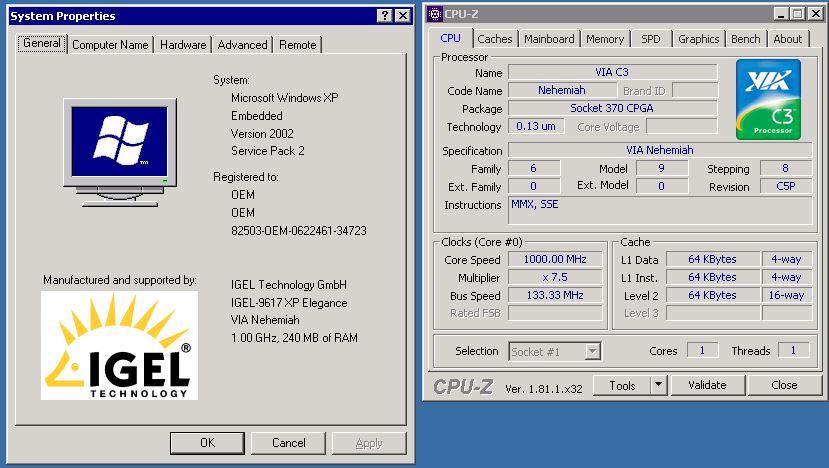
Task: Click the 1.00 GHz, 240 MB of RAM line
Action: pyautogui.click(x=294, y=338)
